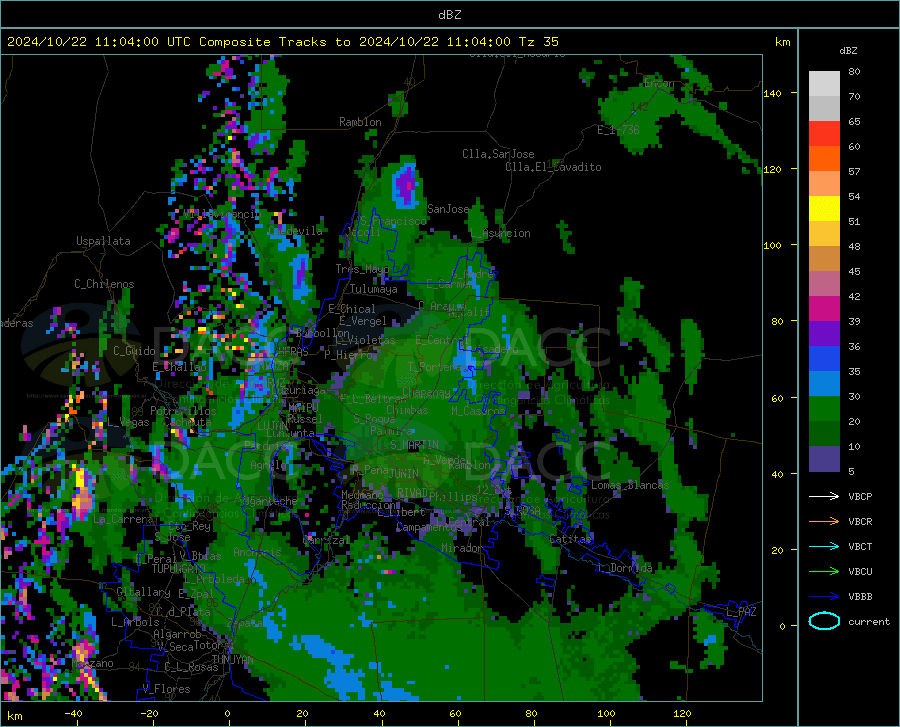The image size is (900, 727).
Task: Click the 'Ramblon' label near top of map
Action: point(360,122)
